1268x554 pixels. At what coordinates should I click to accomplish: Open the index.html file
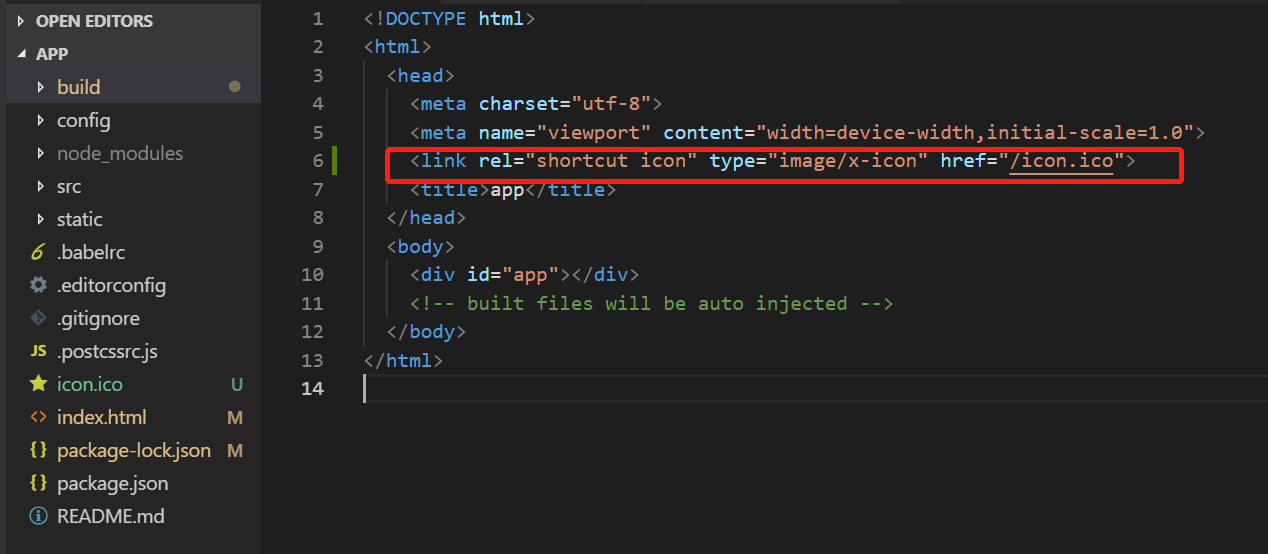tap(101, 417)
